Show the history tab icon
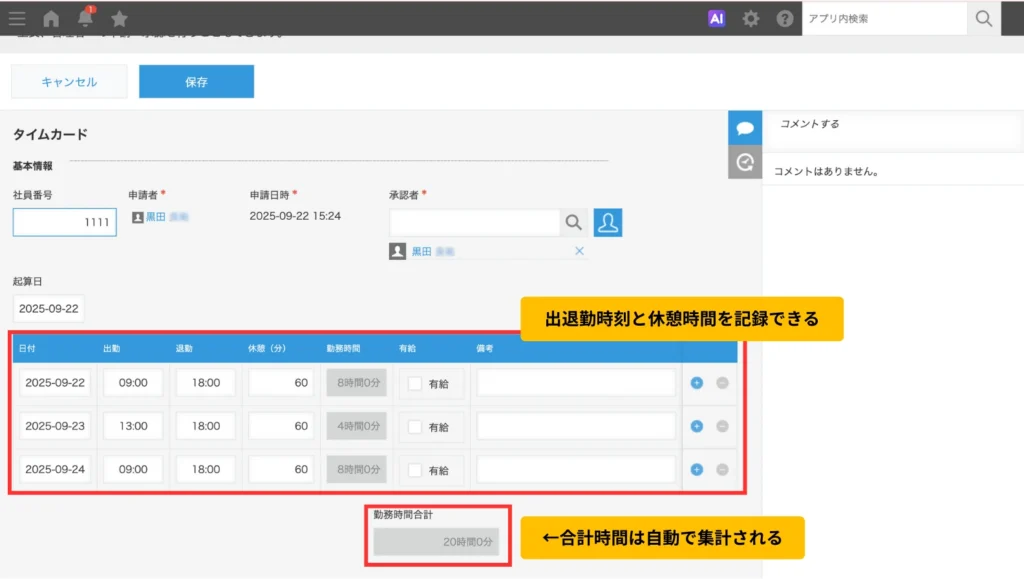Image resolution: width=1024 pixels, height=579 pixels. click(x=745, y=162)
